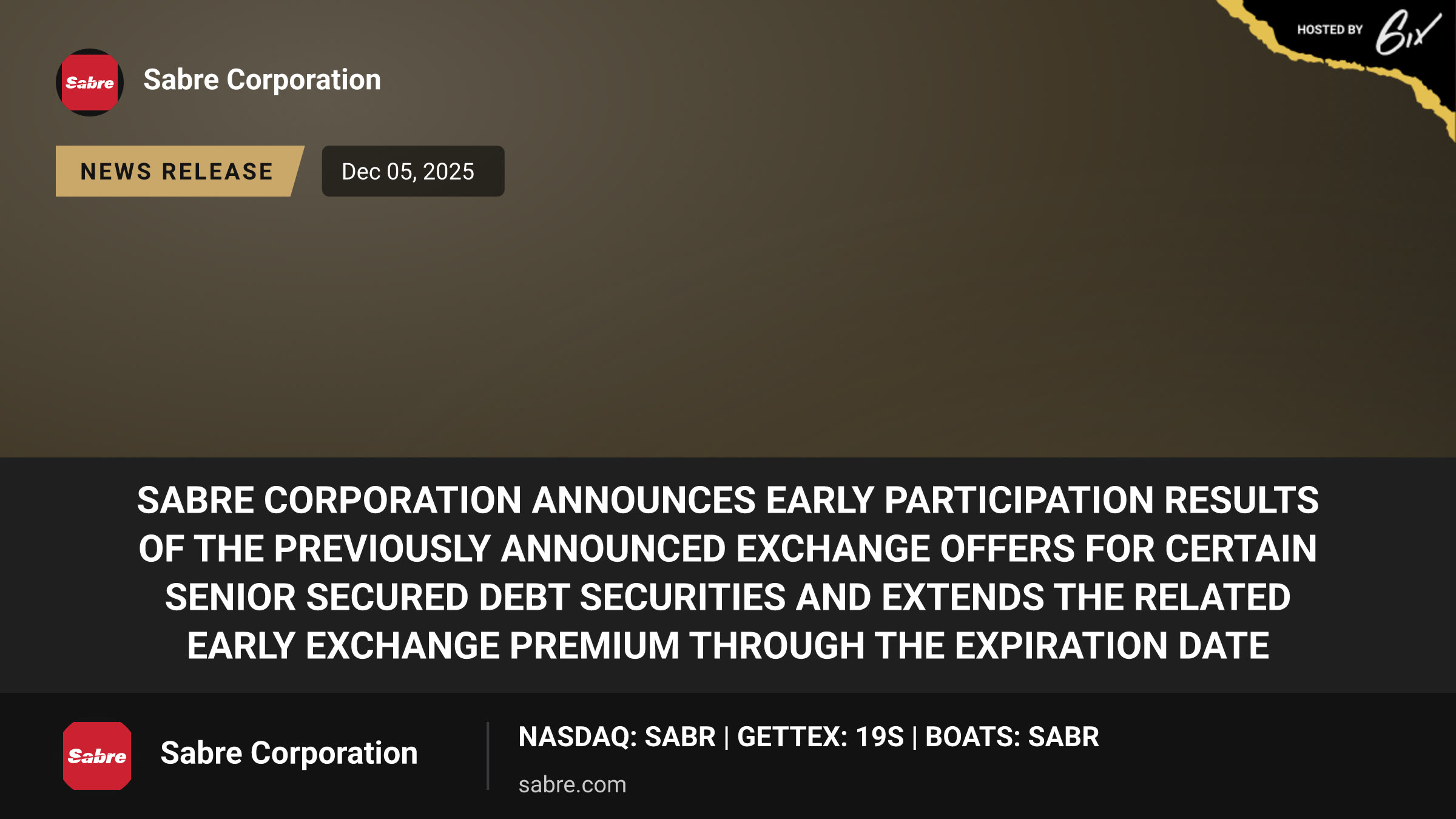Click the NASDAQ: SABR ticker
1456x819 pixels.
click(617, 737)
